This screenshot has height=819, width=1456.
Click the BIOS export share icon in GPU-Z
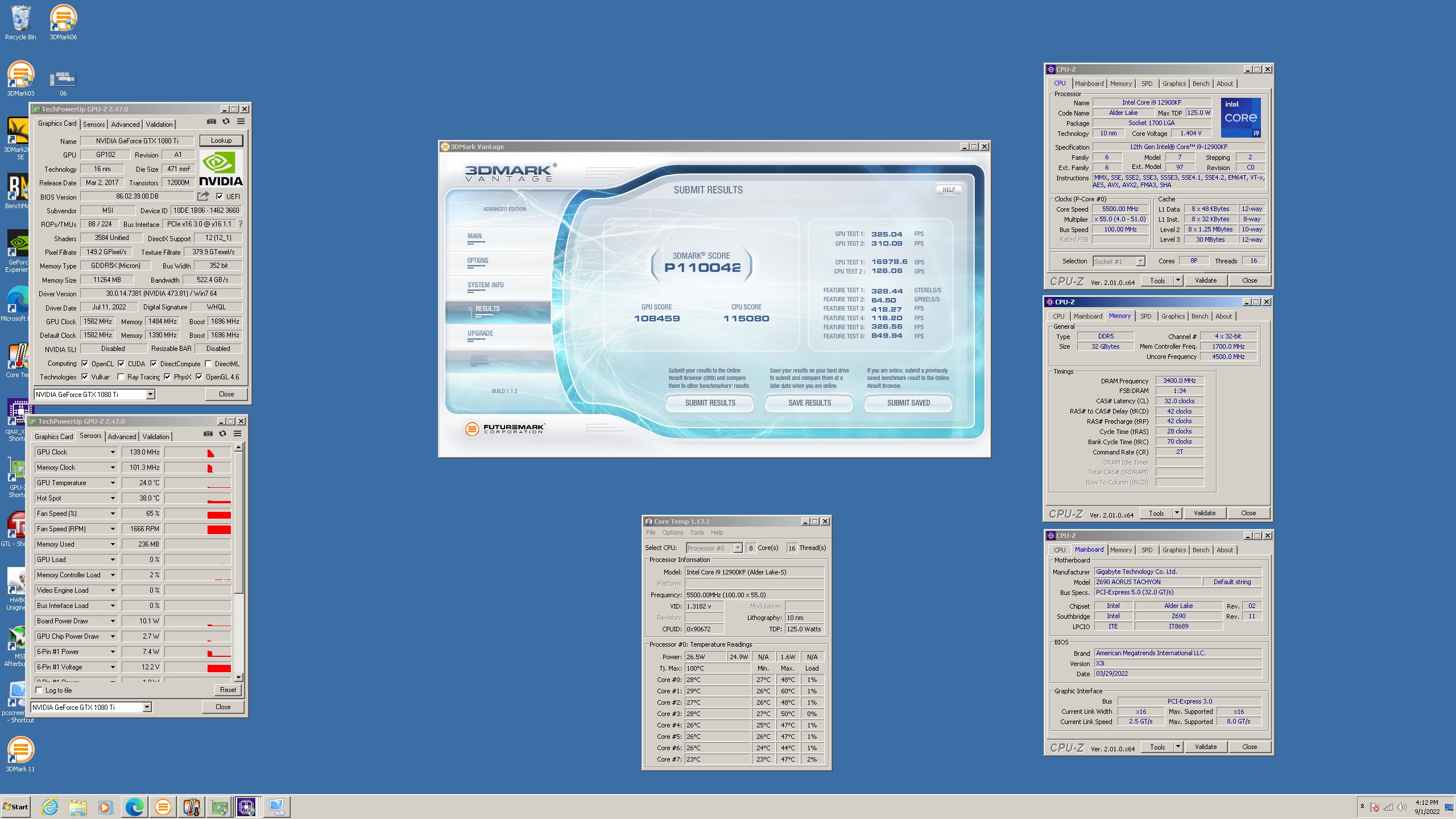click(203, 196)
